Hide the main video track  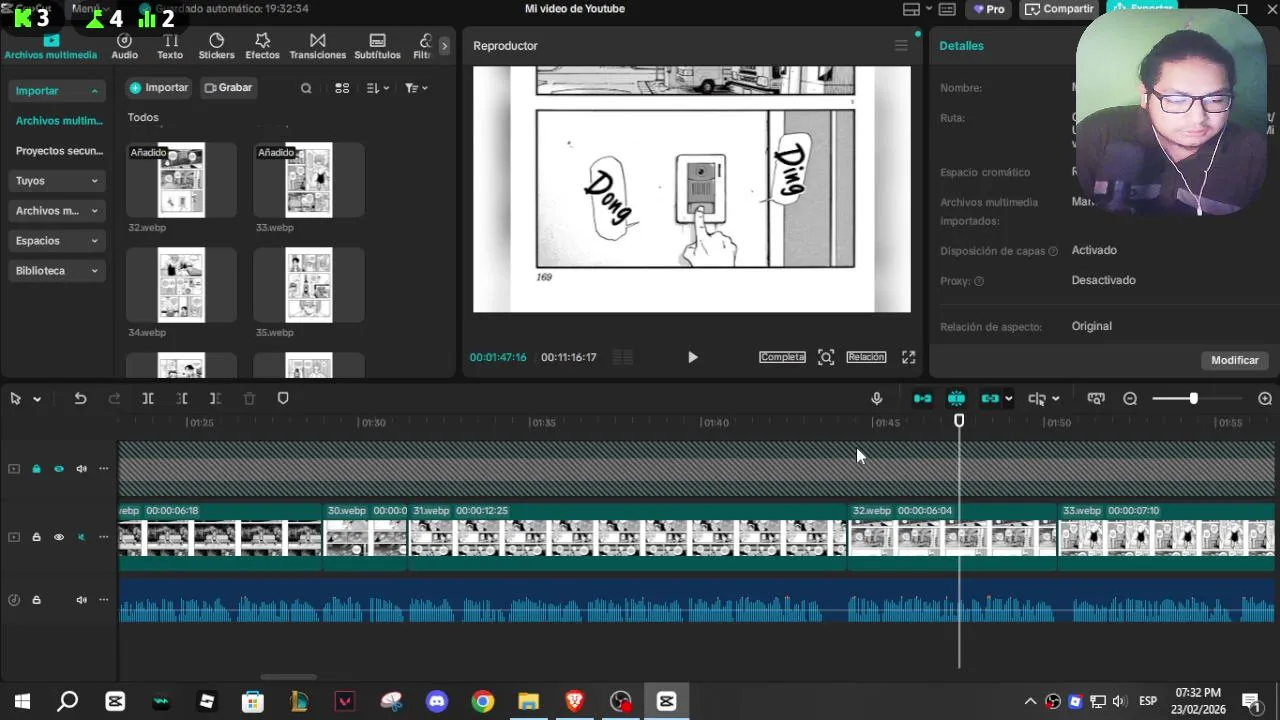[x=59, y=537]
